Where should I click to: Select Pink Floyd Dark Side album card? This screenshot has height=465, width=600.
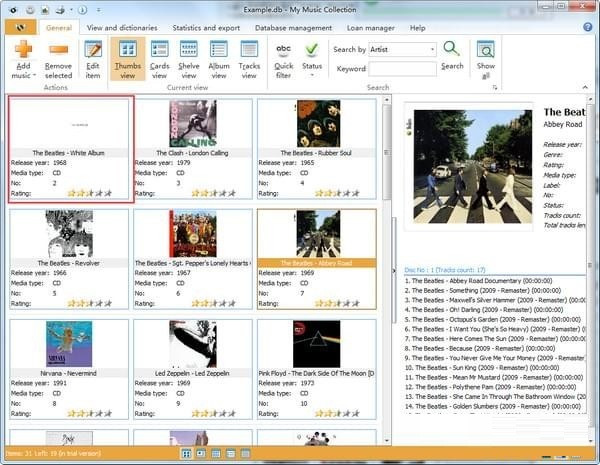316,345
